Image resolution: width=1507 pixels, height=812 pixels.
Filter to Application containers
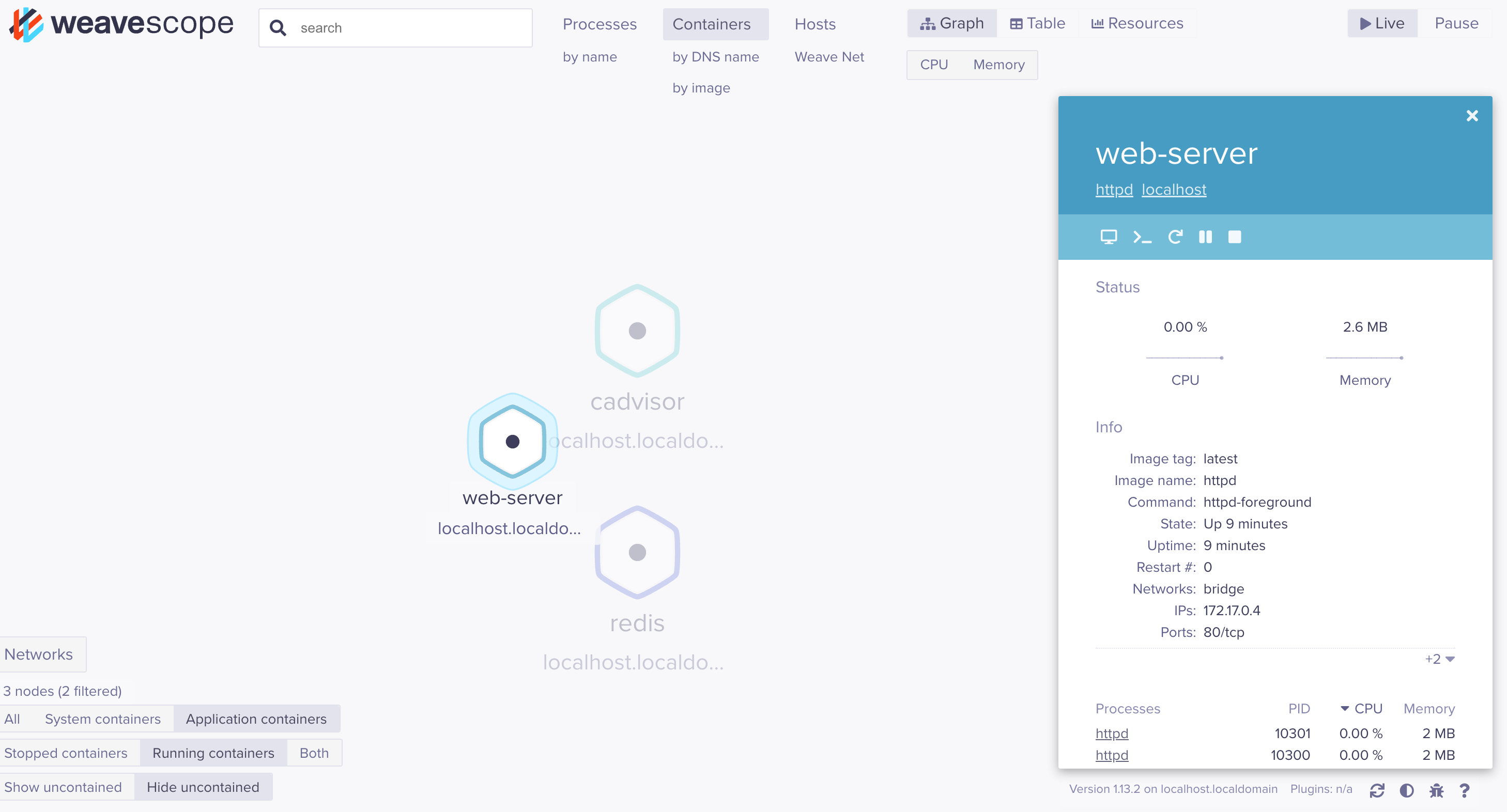(x=256, y=719)
